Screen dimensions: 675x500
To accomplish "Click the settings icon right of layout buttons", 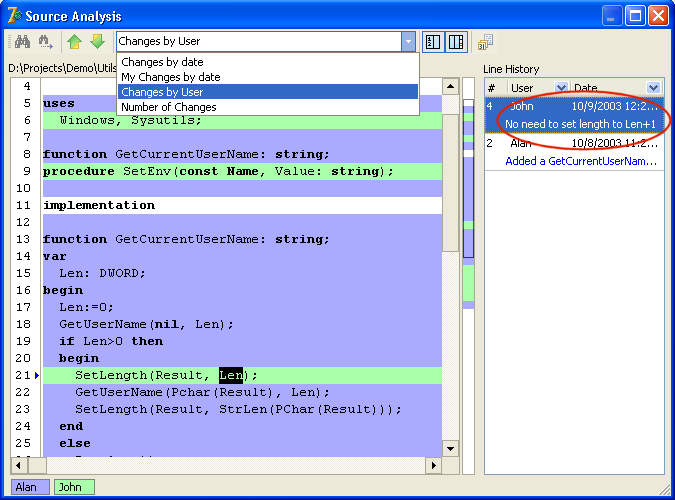I will click(x=485, y=41).
